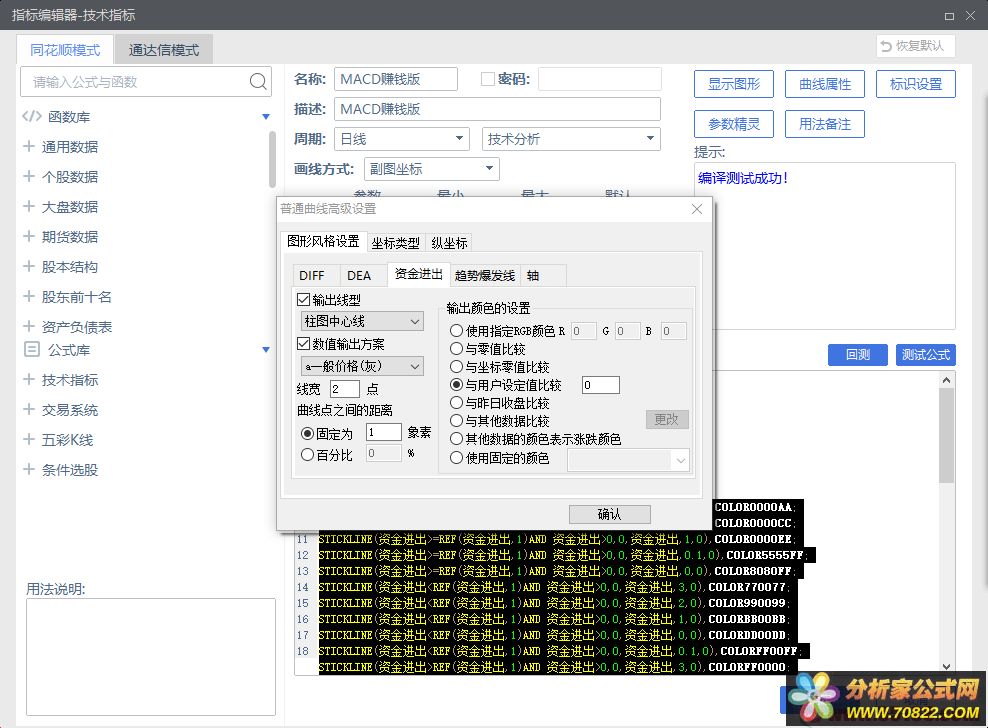This screenshot has width=988, height=728.
Task: Click plus icon beside 通用数据
Action: click(28, 146)
